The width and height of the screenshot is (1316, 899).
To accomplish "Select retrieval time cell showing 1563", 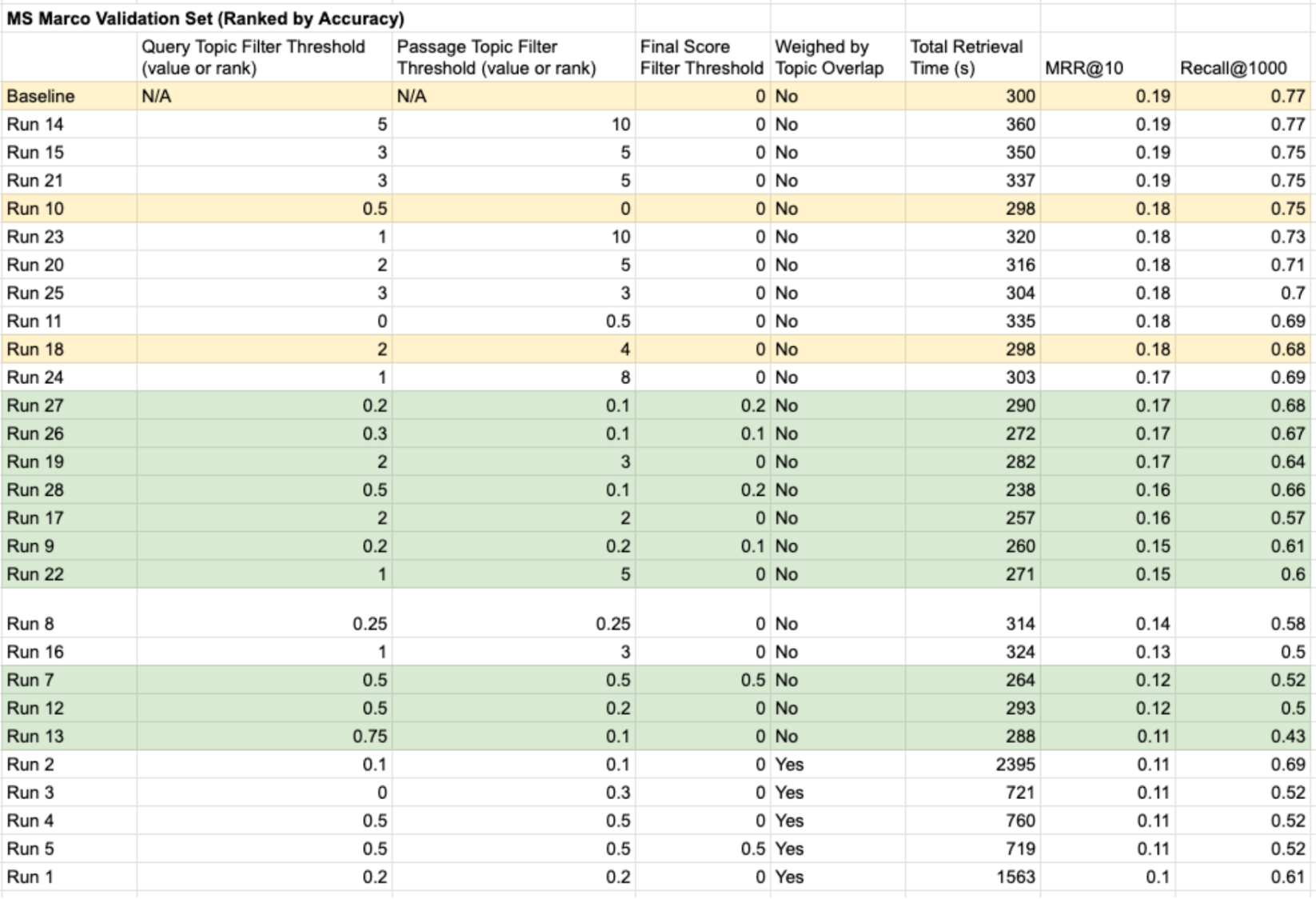I will click(1015, 877).
